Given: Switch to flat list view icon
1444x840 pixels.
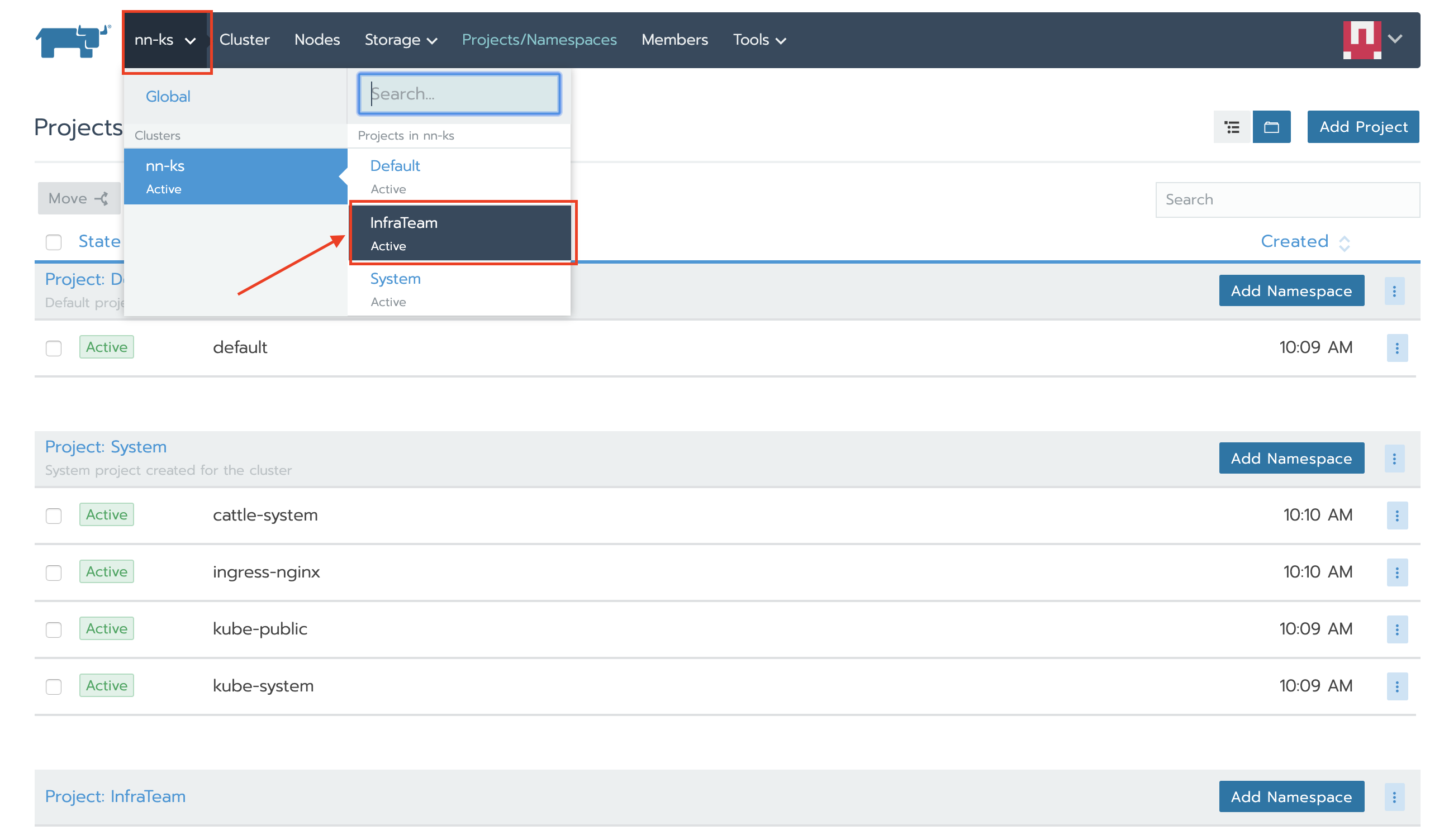Looking at the screenshot, I should [x=1232, y=127].
